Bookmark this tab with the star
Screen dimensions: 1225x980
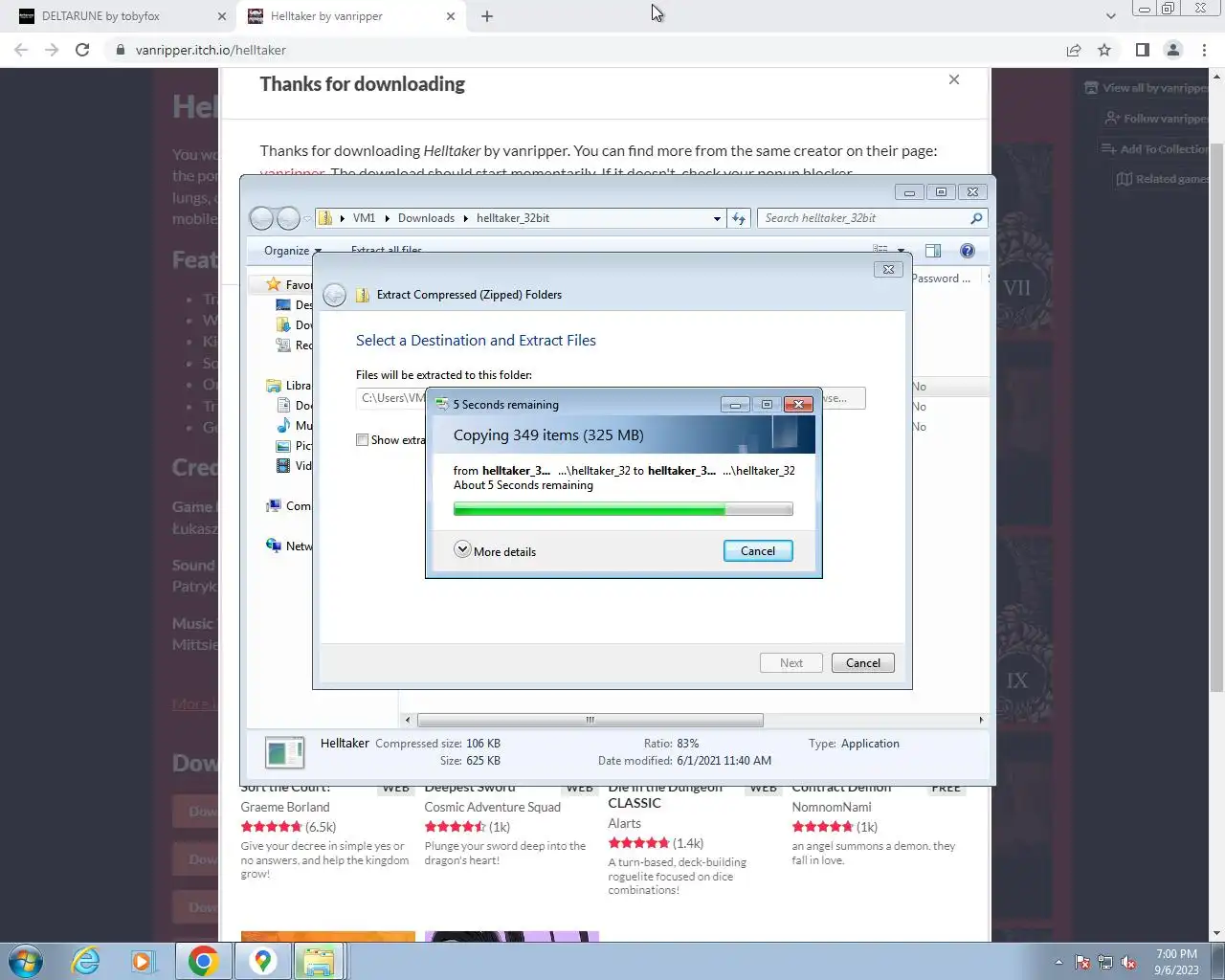(1104, 50)
